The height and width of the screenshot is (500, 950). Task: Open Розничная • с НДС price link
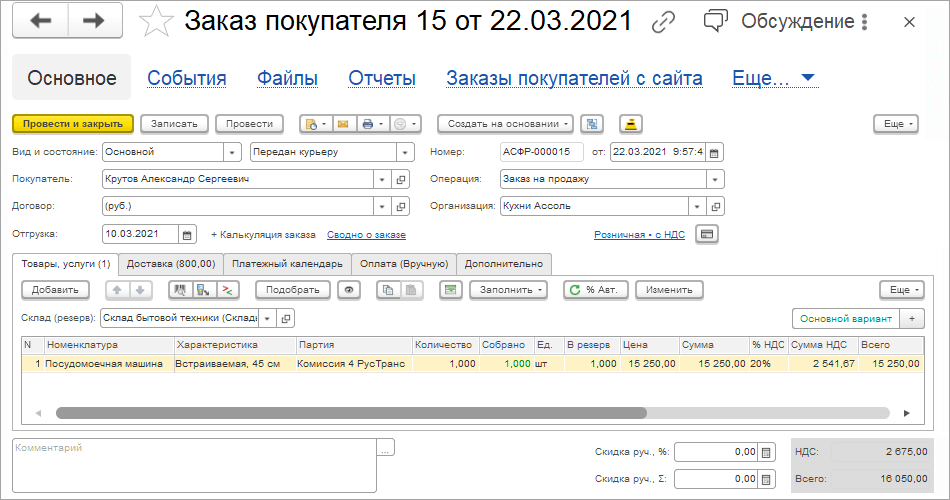[x=639, y=235]
